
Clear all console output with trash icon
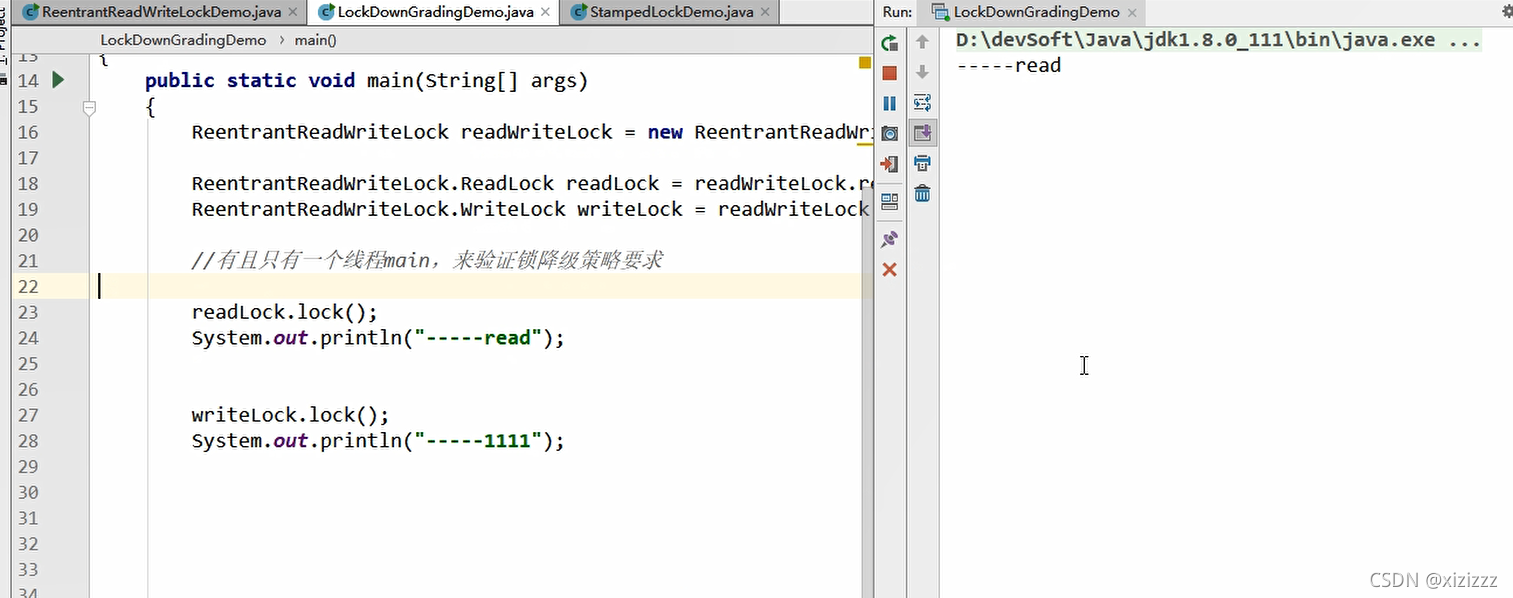click(x=922, y=193)
